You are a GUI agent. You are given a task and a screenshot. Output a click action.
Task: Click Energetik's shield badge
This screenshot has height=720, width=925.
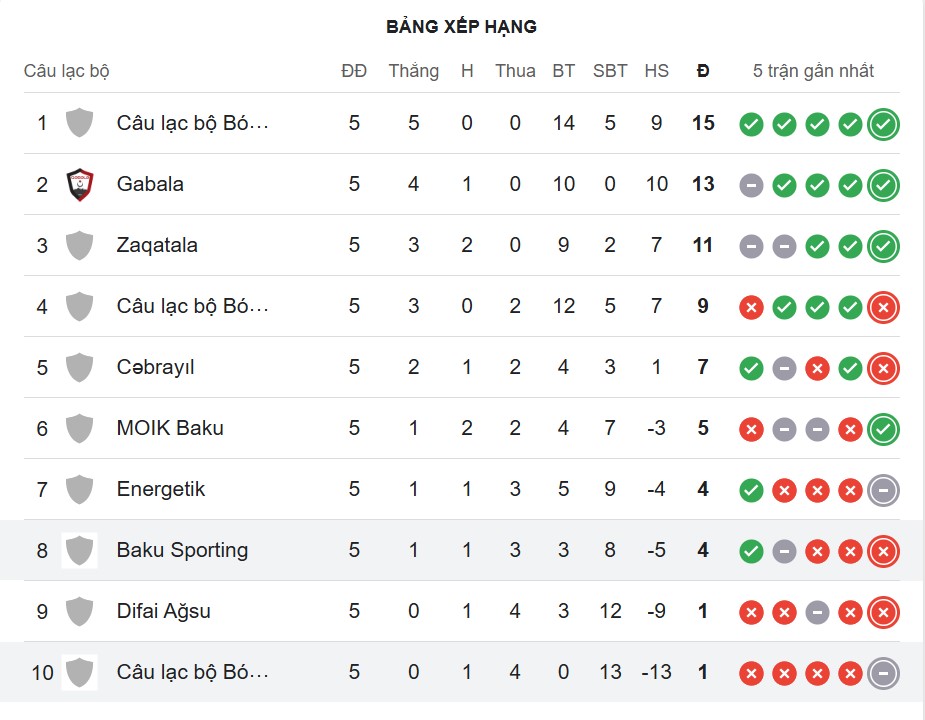pos(77,489)
